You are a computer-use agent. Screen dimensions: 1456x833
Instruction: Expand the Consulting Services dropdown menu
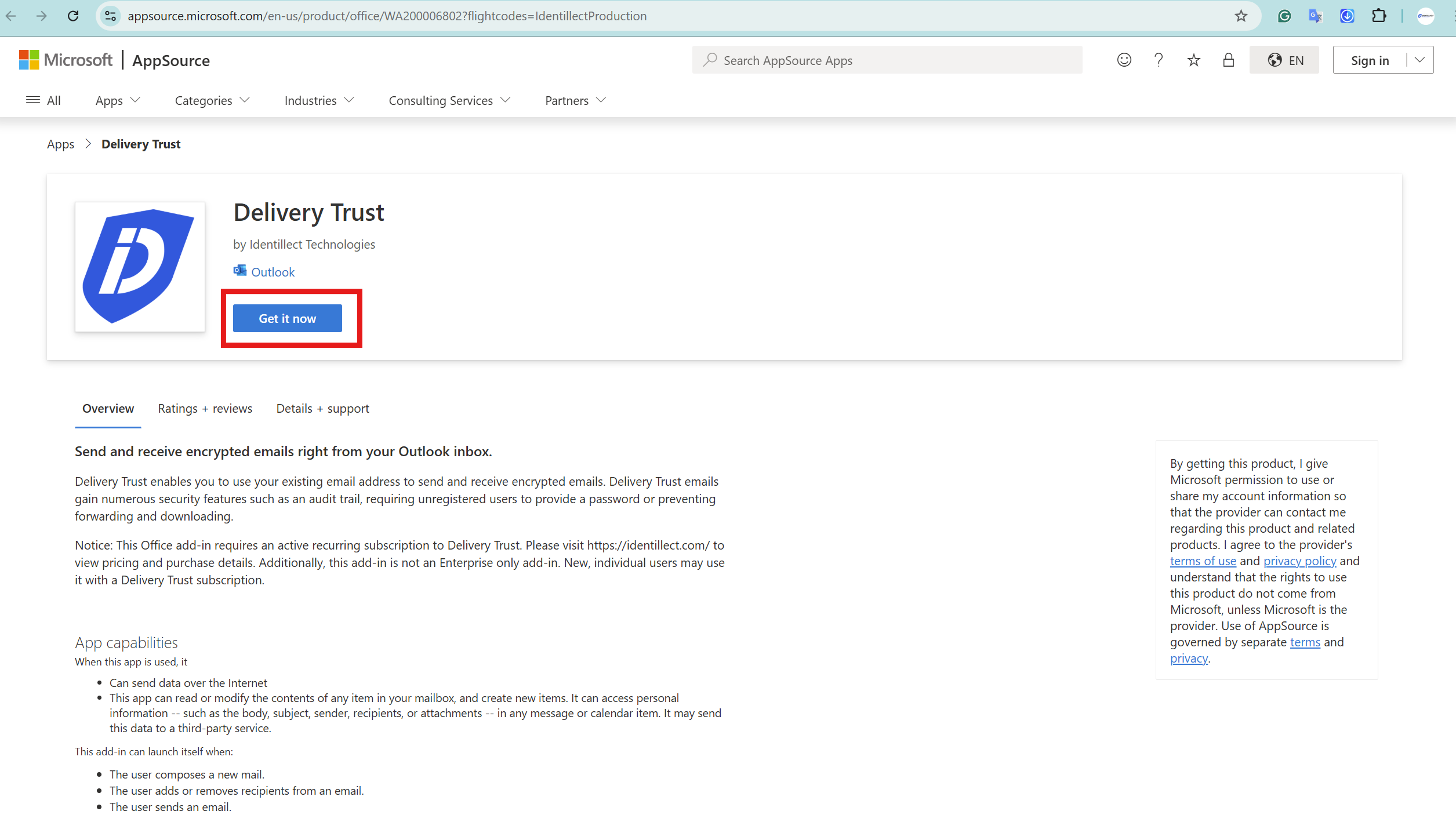click(x=449, y=100)
